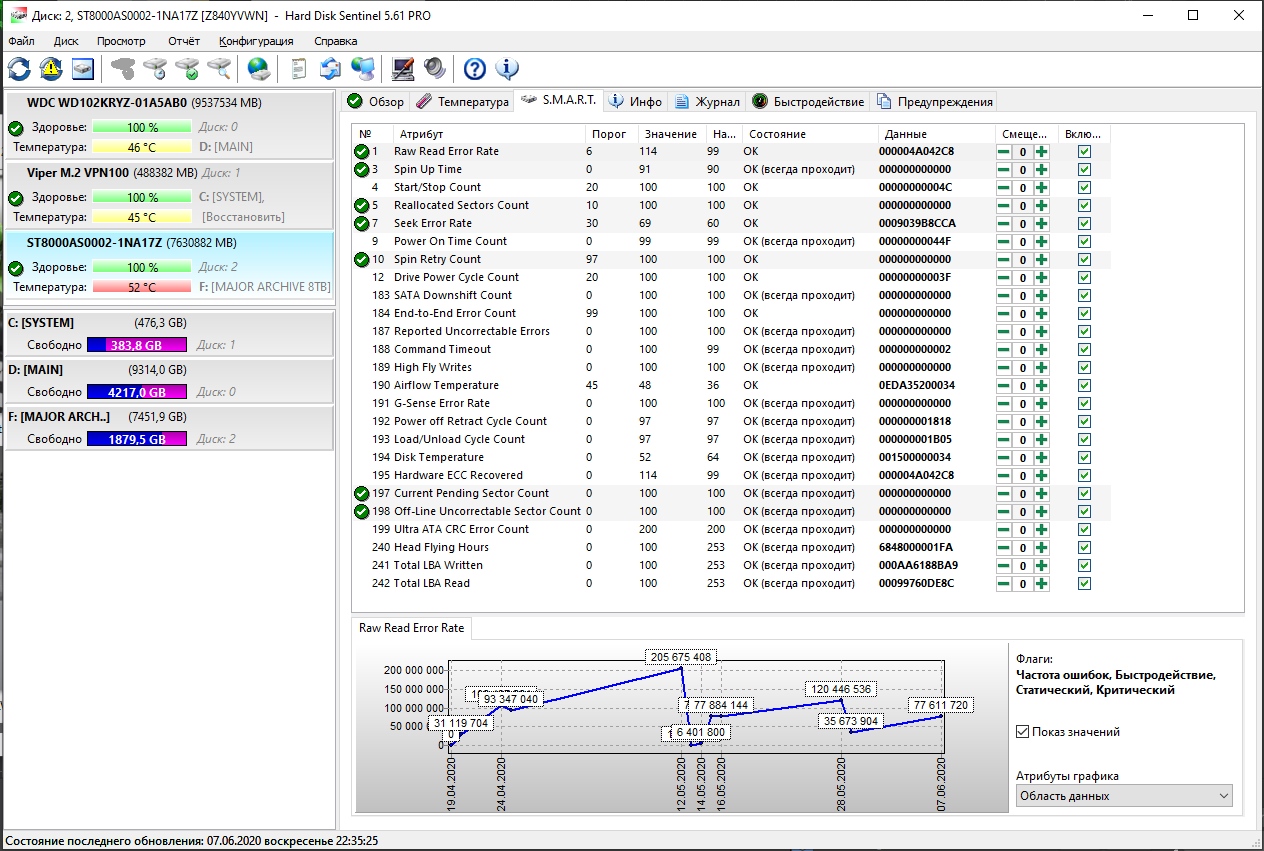This screenshot has height=851, width=1264.
Task: Click the blue help question mark icon
Action: tap(475, 69)
